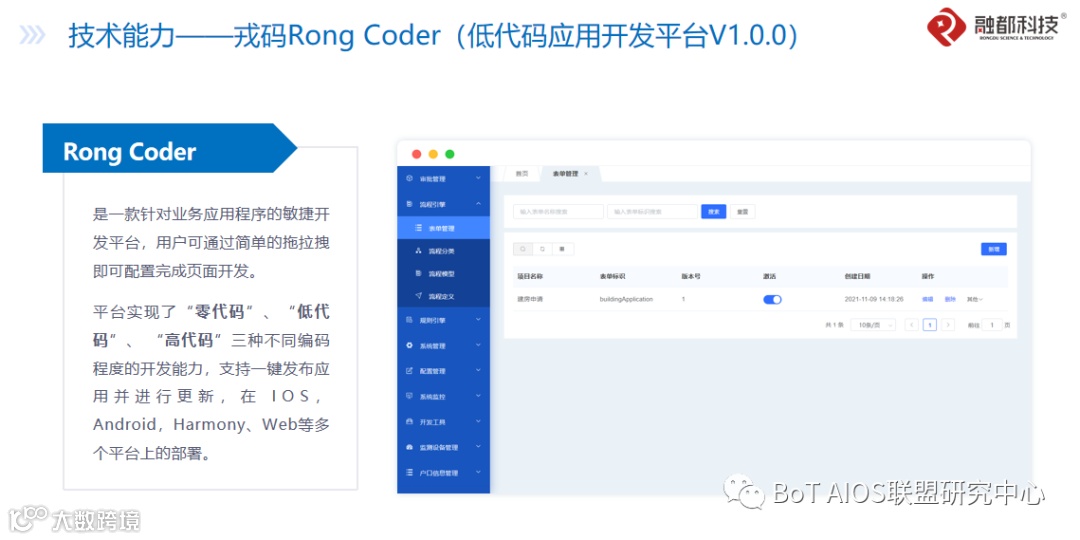The image size is (1080, 540).
Task: Click the 表单管理 list icon in sidebar
Action: [x=419, y=228]
